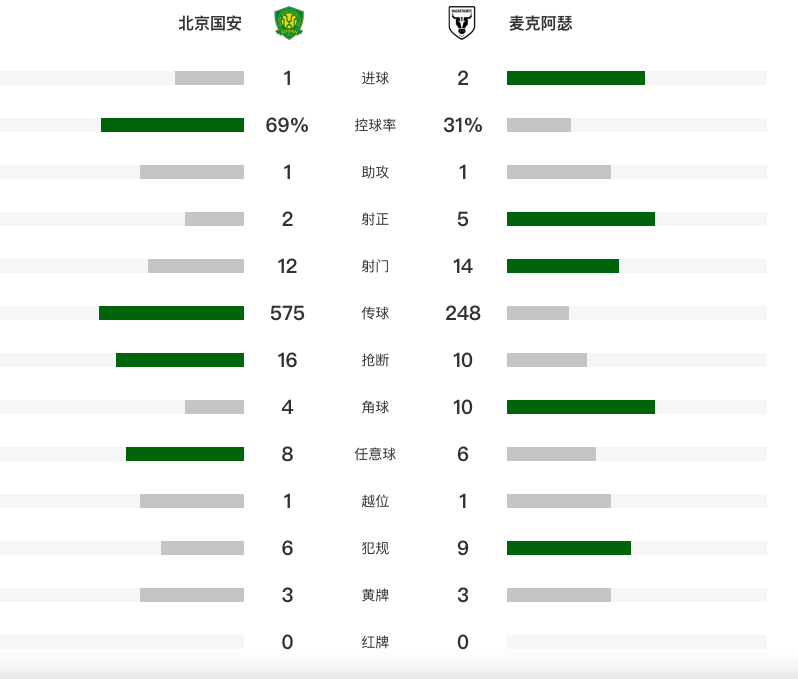Click Beijing Guoan's 575 passes value

(287, 313)
